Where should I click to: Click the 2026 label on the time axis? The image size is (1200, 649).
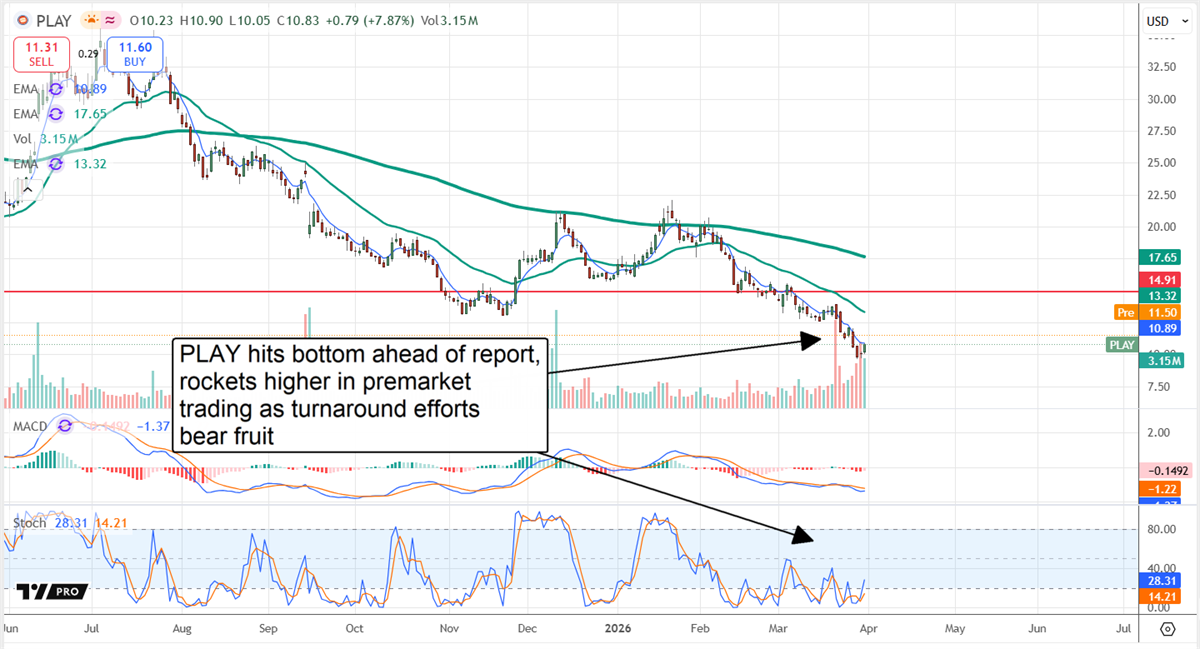click(618, 629)
